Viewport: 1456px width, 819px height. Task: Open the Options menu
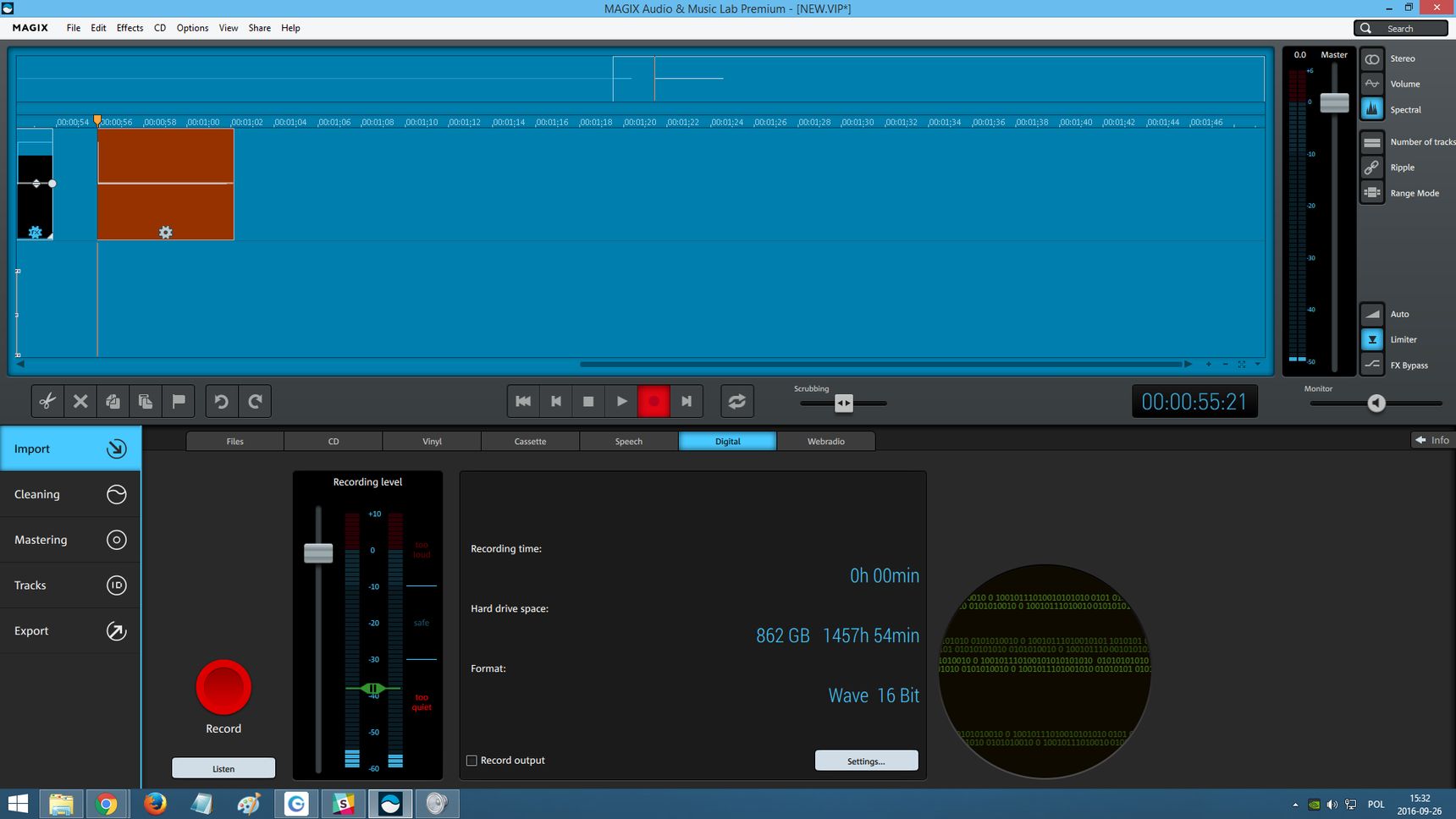click(192, 28)
